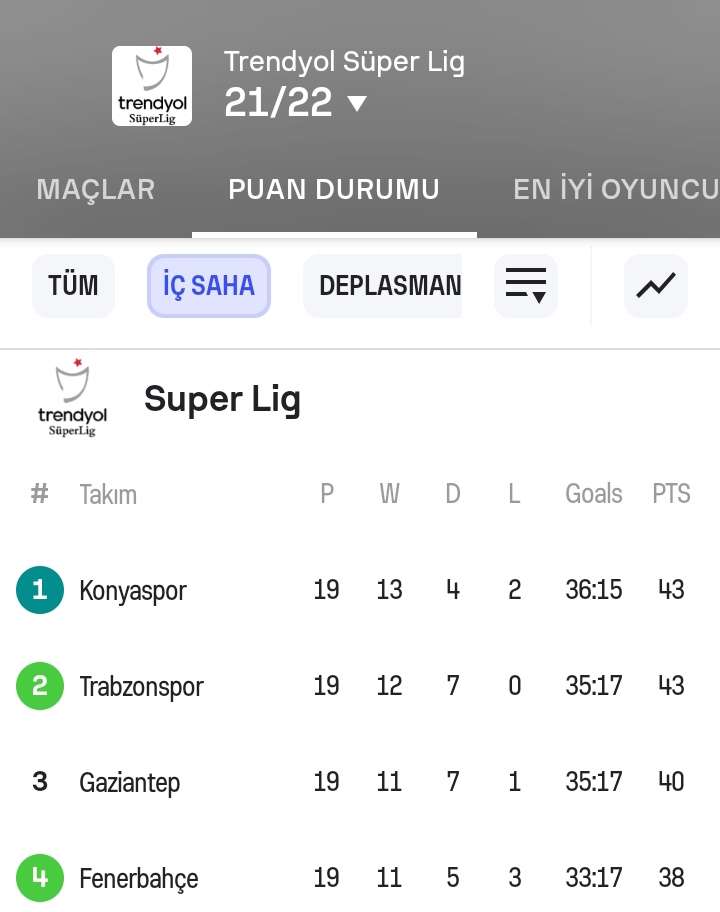
Task: Tap the Super Lig section logo
Action: coord(72,399)
